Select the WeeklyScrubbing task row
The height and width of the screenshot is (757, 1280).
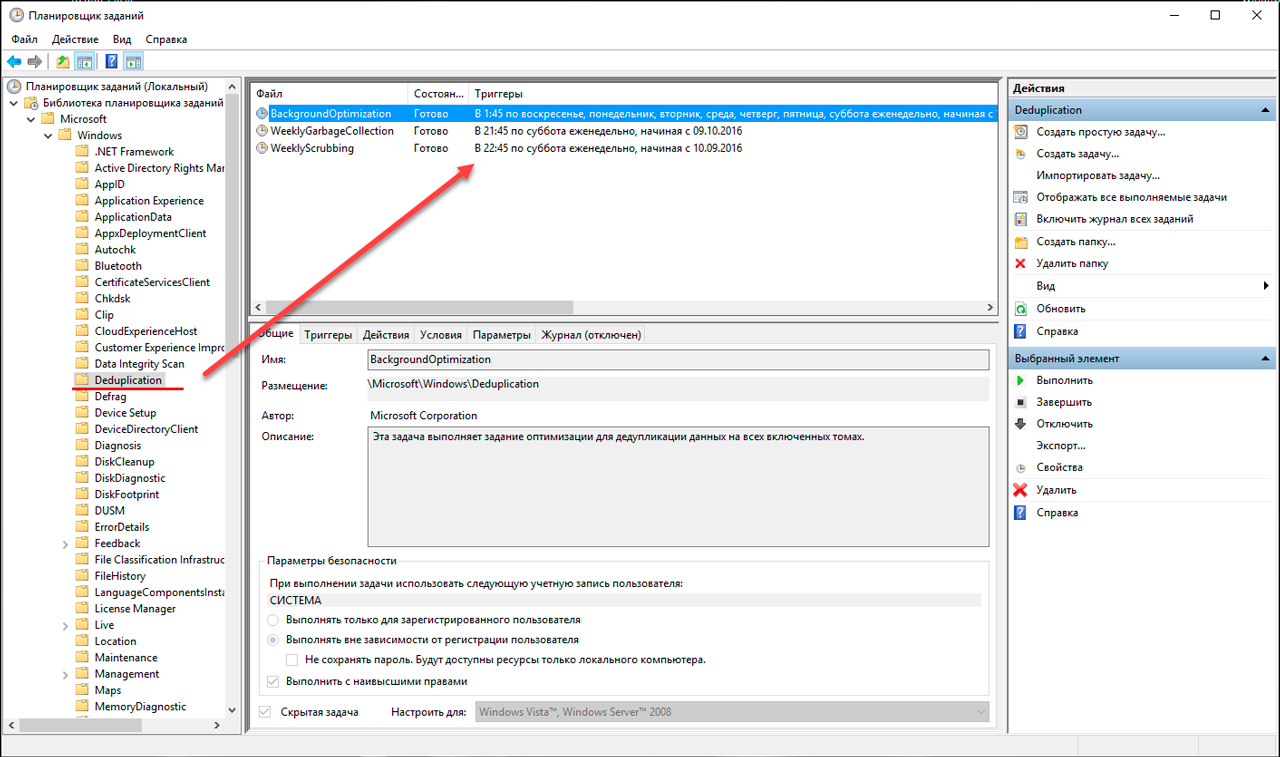pos(312,148)
